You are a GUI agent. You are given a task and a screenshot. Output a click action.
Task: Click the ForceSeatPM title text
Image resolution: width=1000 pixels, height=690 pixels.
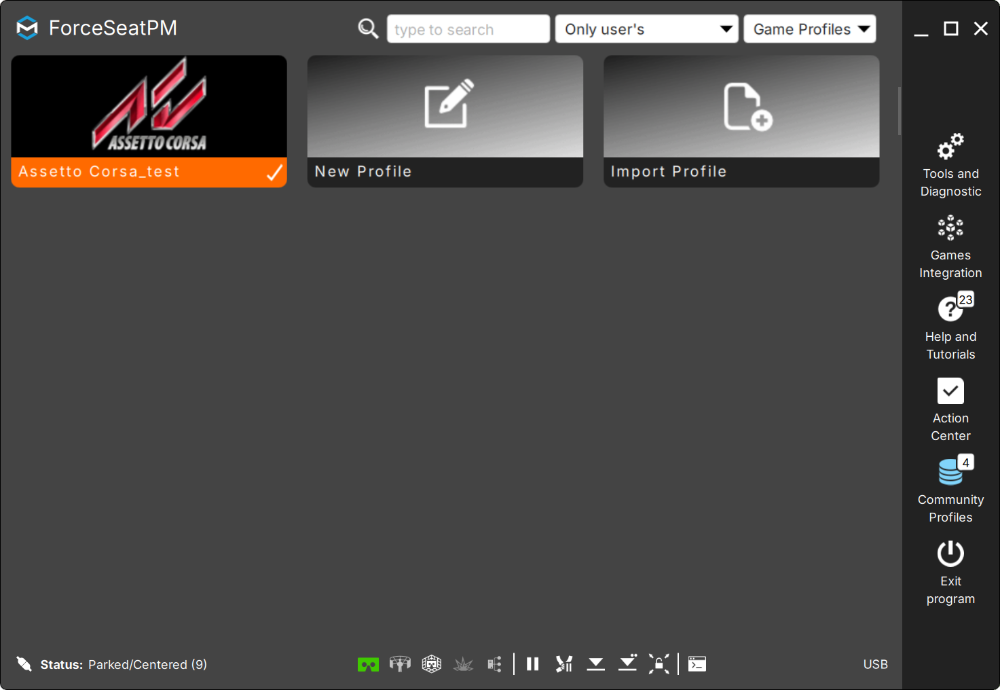[113, 28]
